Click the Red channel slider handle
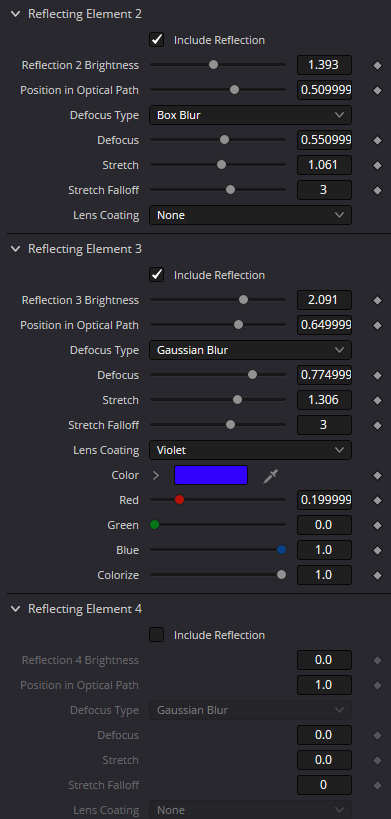Image resolution: width=391 pixels, height=819 pixels. 180,500
